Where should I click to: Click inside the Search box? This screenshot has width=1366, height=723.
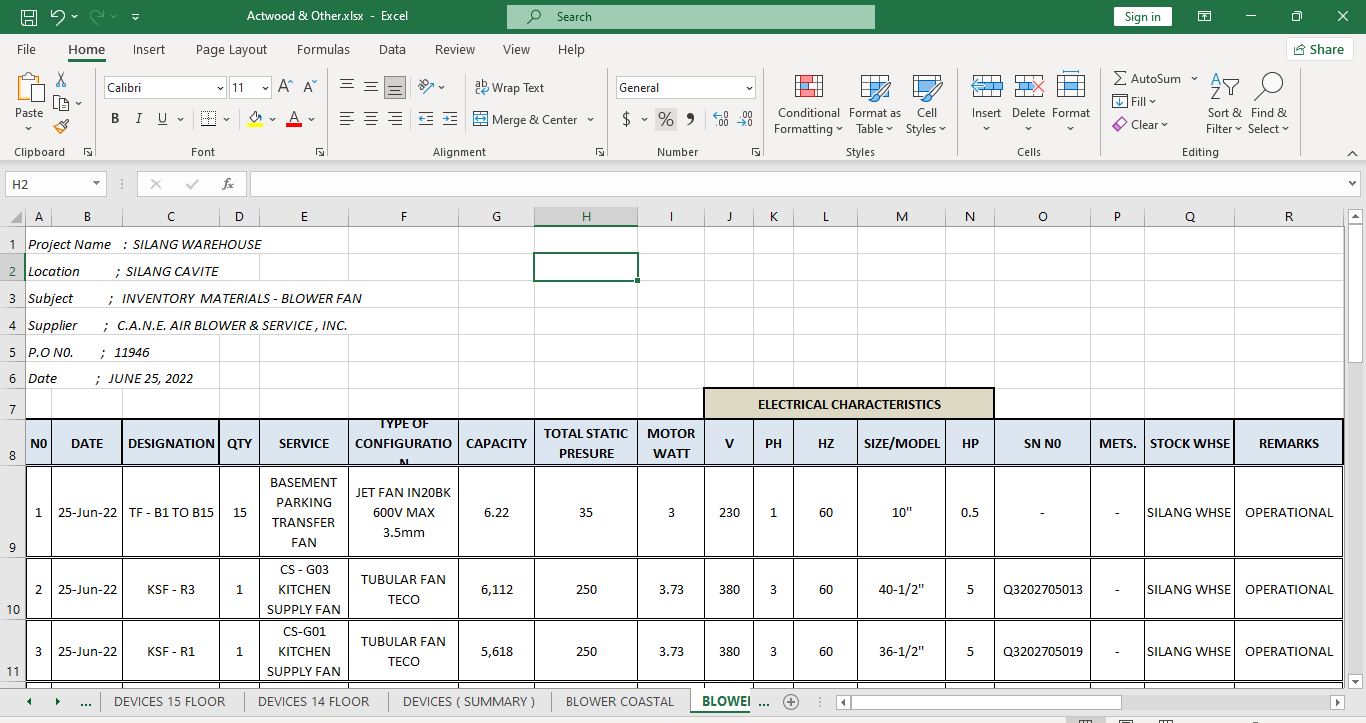[x=690, y=17]
